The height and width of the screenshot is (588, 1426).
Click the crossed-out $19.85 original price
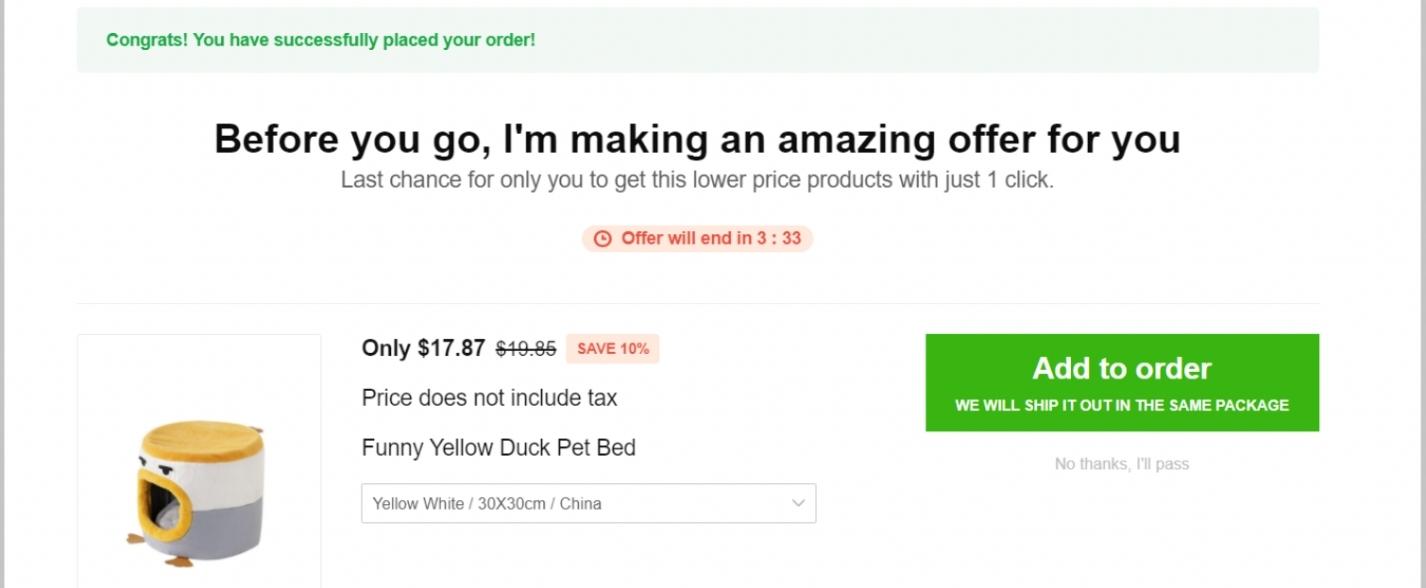coord(526,349)
